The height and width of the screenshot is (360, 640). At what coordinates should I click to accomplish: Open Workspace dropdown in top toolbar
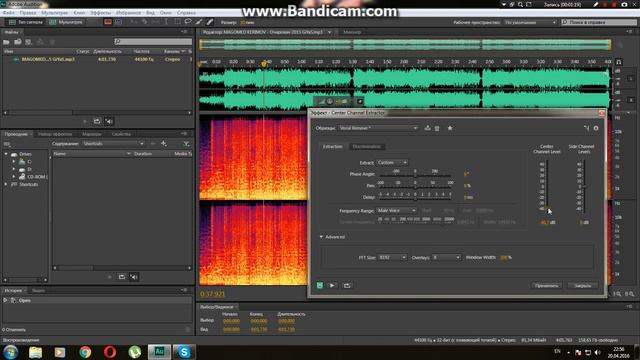(530, 22)
